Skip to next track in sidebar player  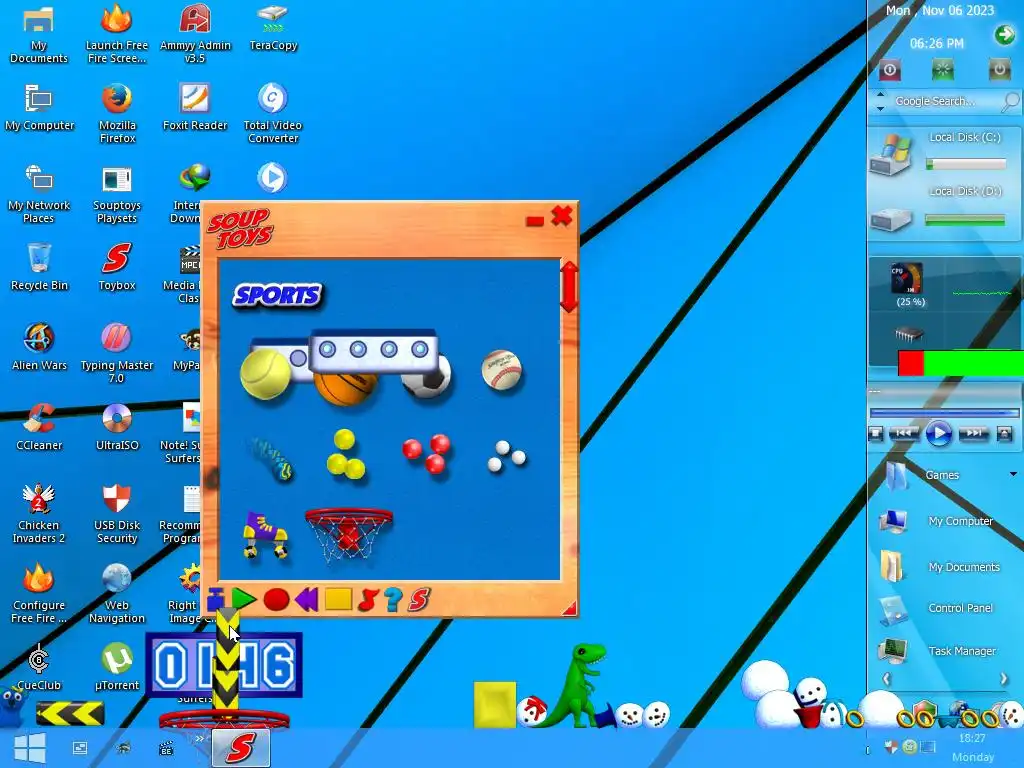coord(973,434)
